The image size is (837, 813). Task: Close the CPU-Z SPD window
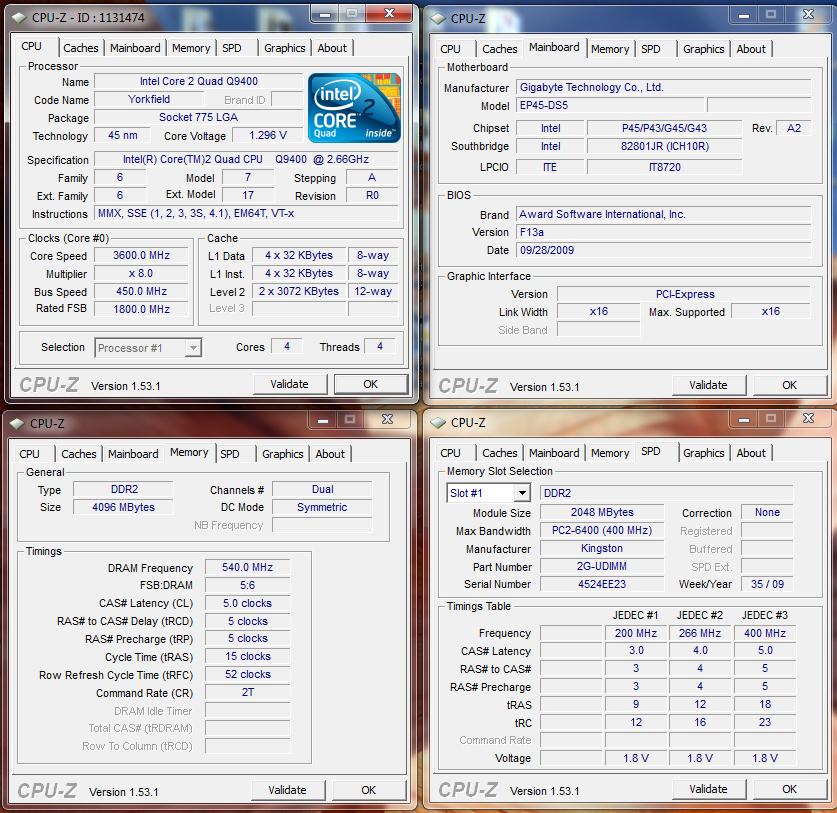point(809,419)
